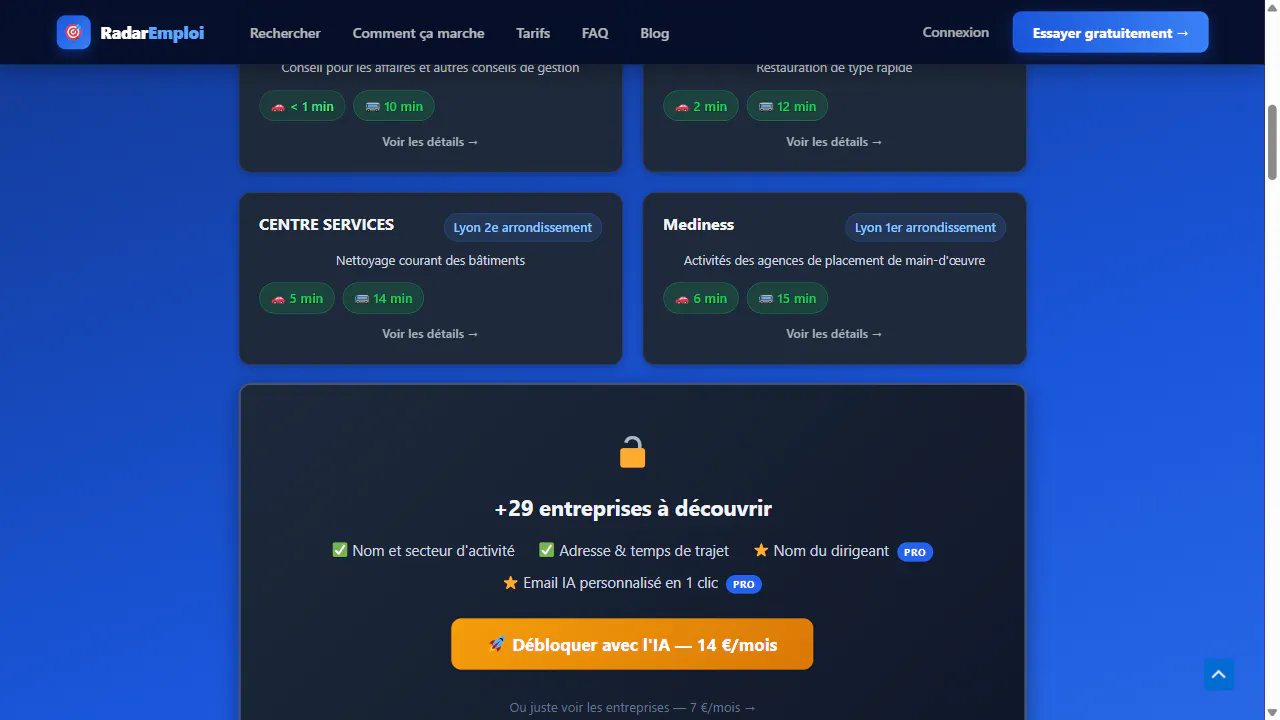1280x720 pixels.
Task: Open details for Mediness
Action: [x=834, y=334]
